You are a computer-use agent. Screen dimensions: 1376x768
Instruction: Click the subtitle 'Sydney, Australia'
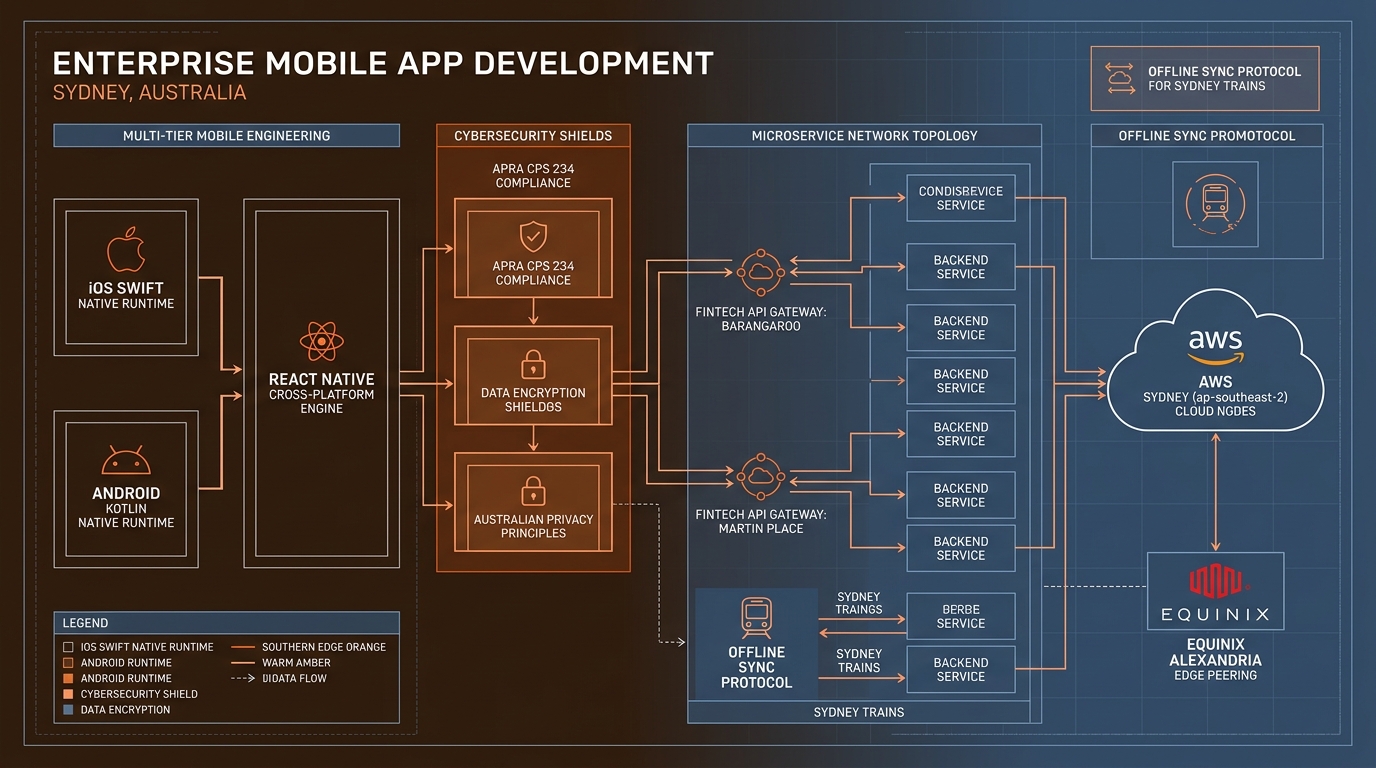tap(149, 93)
